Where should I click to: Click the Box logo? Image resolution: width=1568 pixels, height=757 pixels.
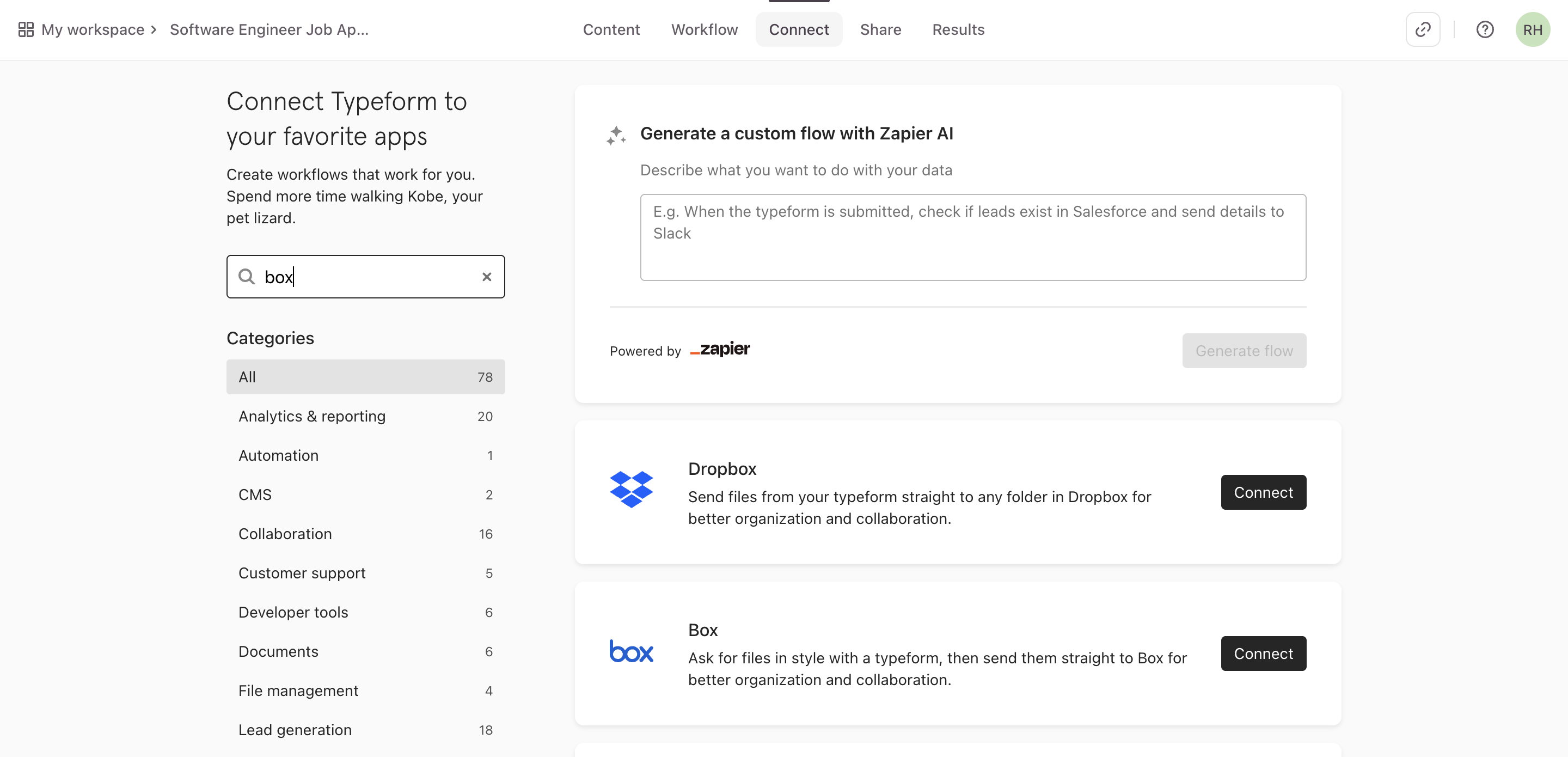pos(631,651)
